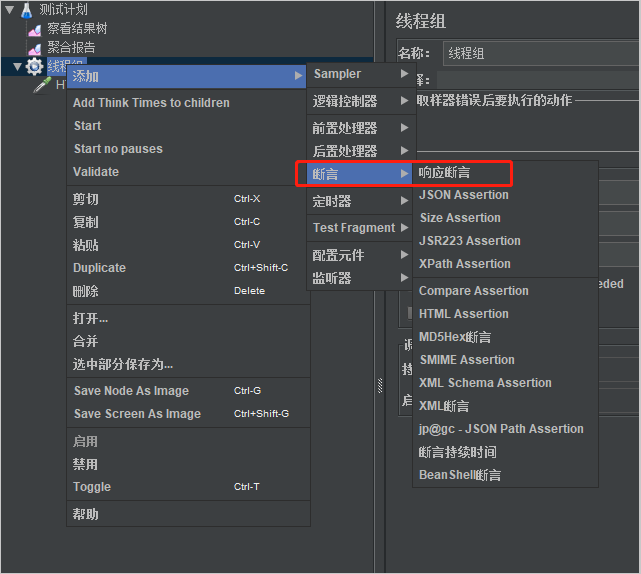Image resolution: width=641 pixels, height=574 pixels.
Task: Select XPath Assertion
Action: (505, 264)
